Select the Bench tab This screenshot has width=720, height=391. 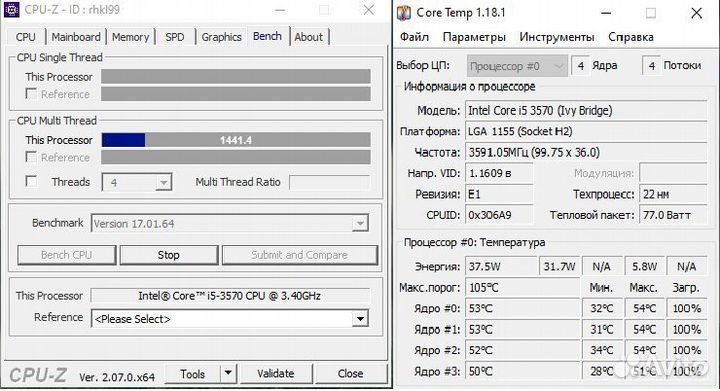pyautogui.click(x=267, y=36)
